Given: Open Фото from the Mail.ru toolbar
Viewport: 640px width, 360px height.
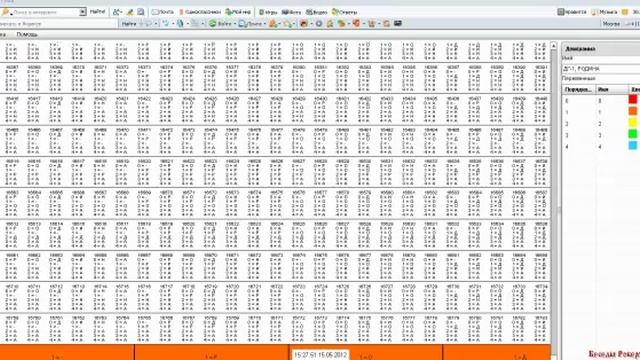Looking at the screenshot, I should pyautogui.click(x=291, y=12).
